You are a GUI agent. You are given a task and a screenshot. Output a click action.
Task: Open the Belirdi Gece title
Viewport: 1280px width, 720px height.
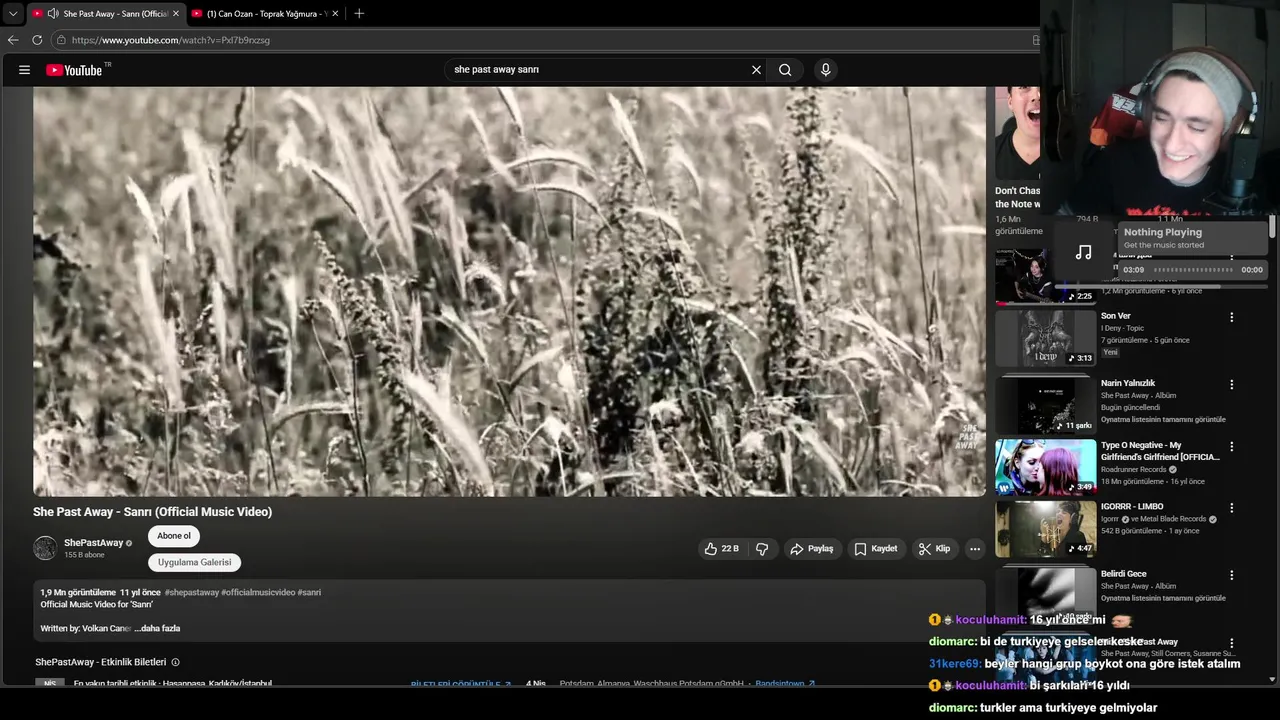click(1124, 574)
